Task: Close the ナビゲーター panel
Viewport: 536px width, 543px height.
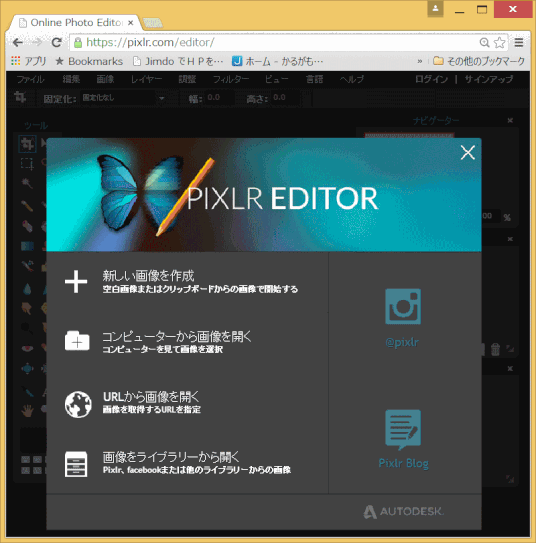Action: [510, 121]
